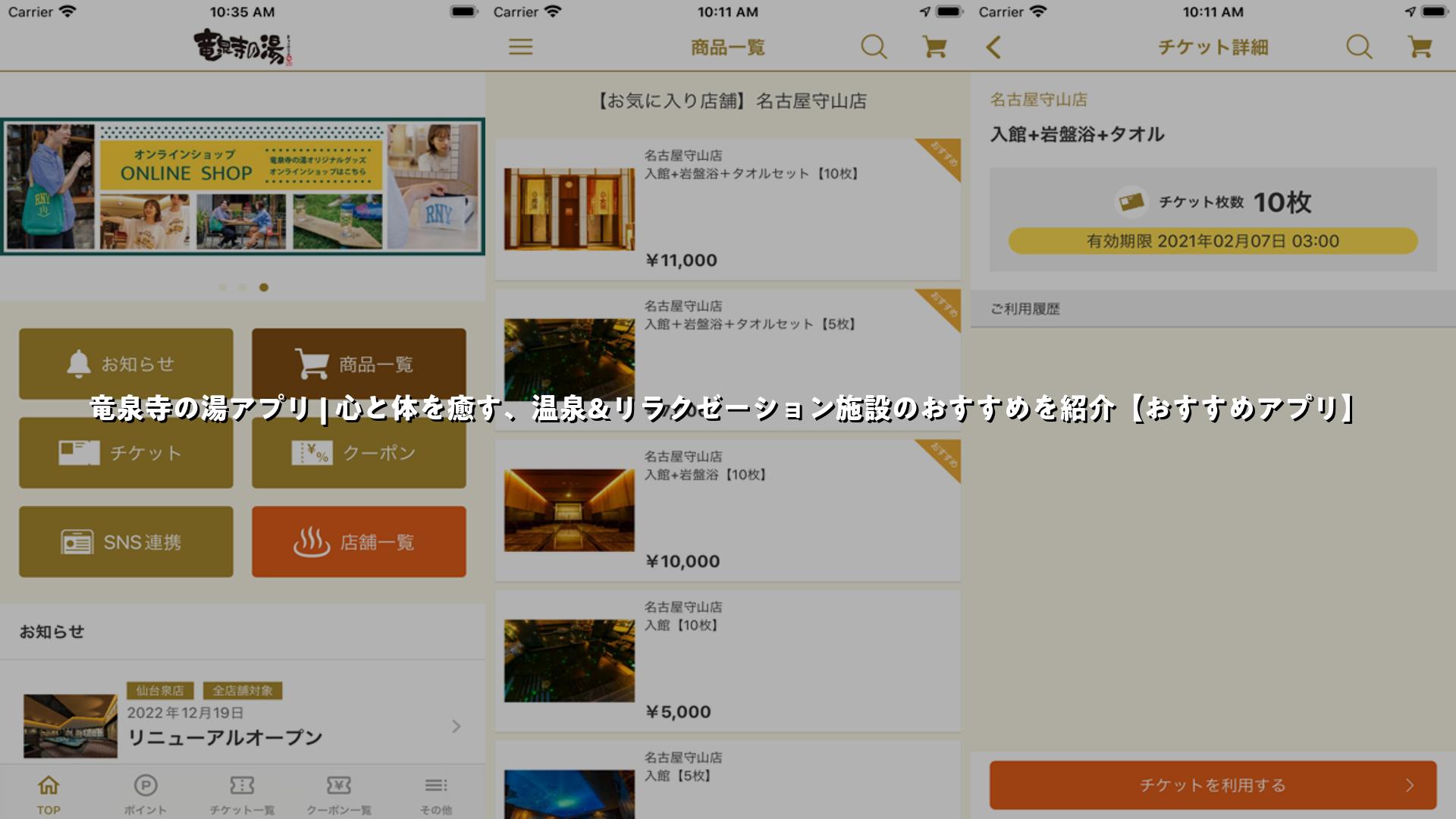1456x819 pixels.
Task: Tap ¥11,000 product thumbnail image
Action: 570,209
